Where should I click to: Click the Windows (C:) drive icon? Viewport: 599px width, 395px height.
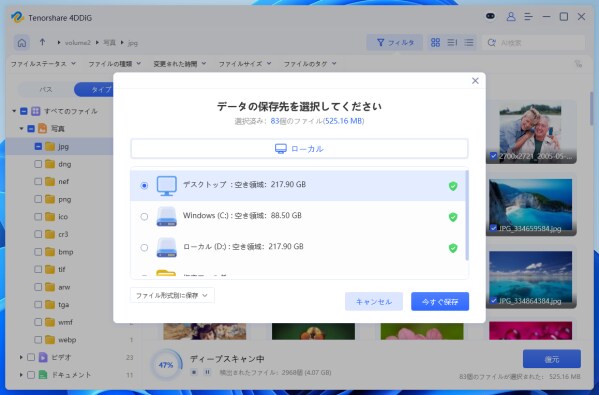(167, 217)
